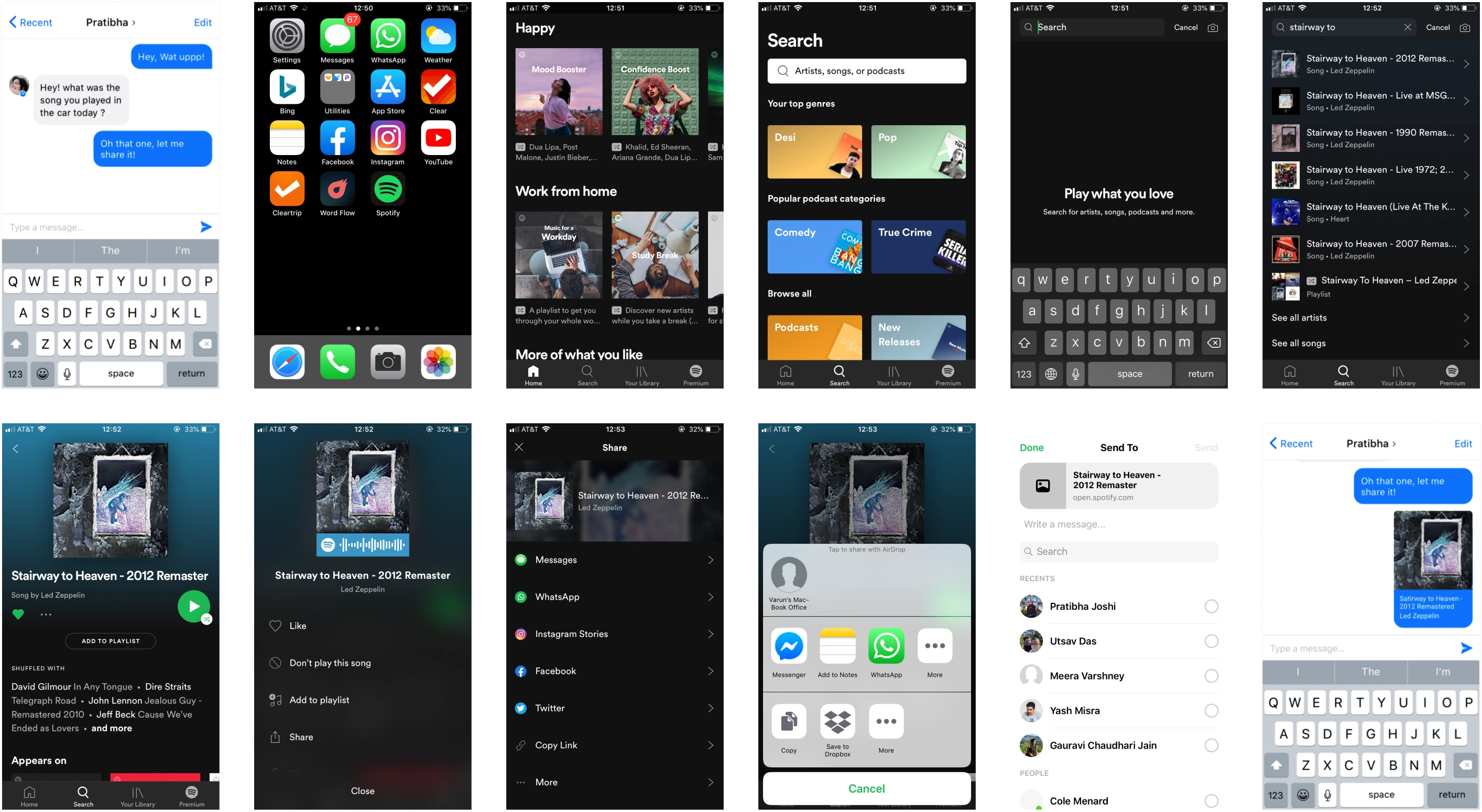Open the Word Flow app
The image size is (1482, 812).
coord(337,189)
